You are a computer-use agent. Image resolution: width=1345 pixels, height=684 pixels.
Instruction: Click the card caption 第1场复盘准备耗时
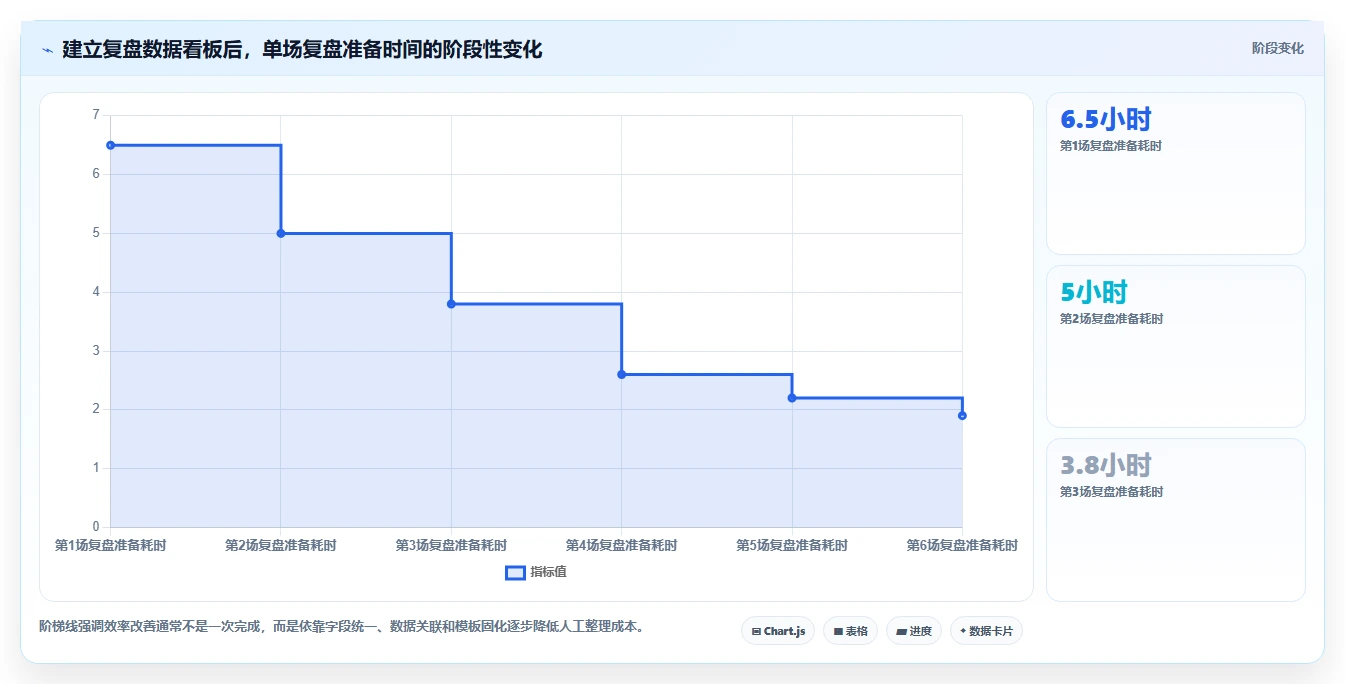[1111, 146]
